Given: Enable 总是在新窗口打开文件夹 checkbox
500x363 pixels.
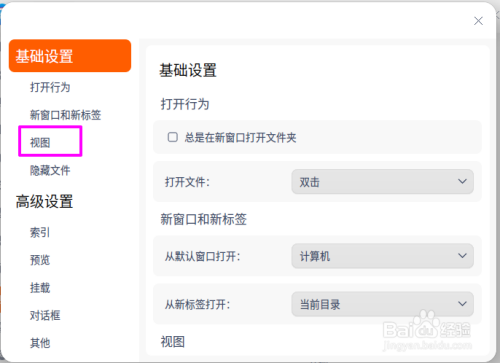Looking at the screenshot, I should coord(172,137).
